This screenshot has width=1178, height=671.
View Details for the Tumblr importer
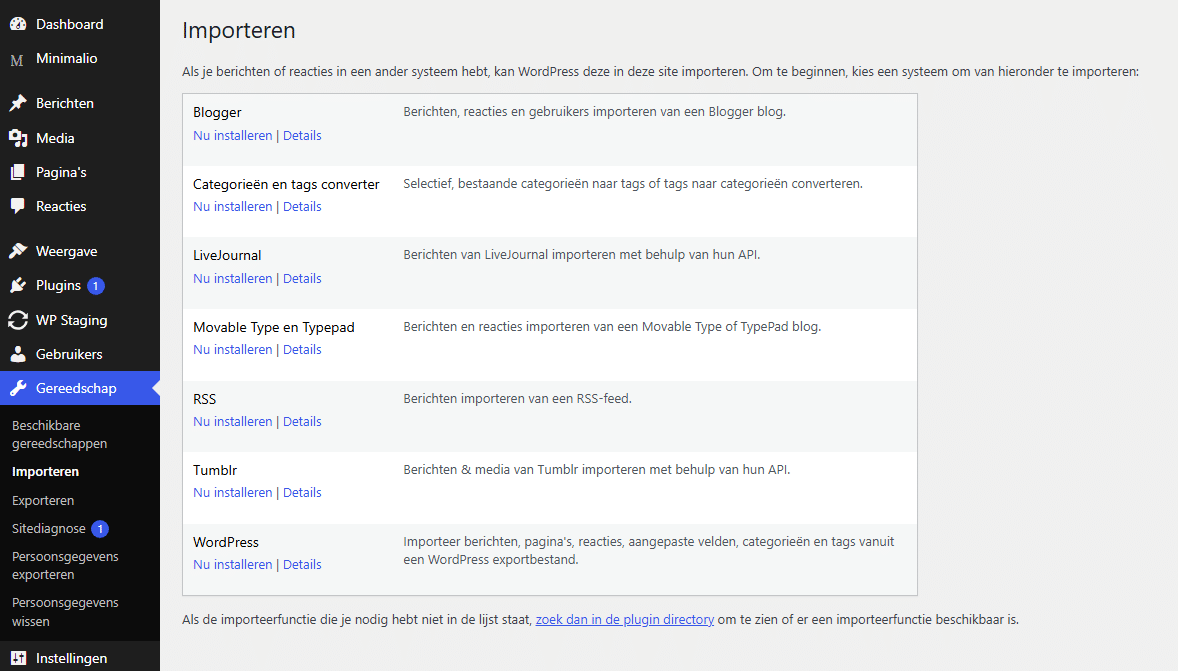(x=302, y=493)
